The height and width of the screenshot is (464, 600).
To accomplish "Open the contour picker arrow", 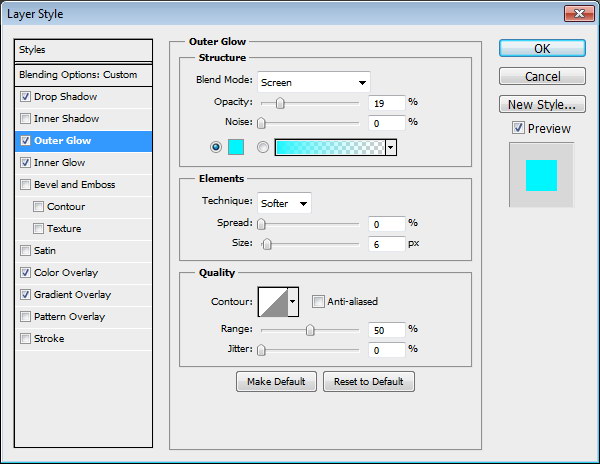I will click(x=293, y=300).
